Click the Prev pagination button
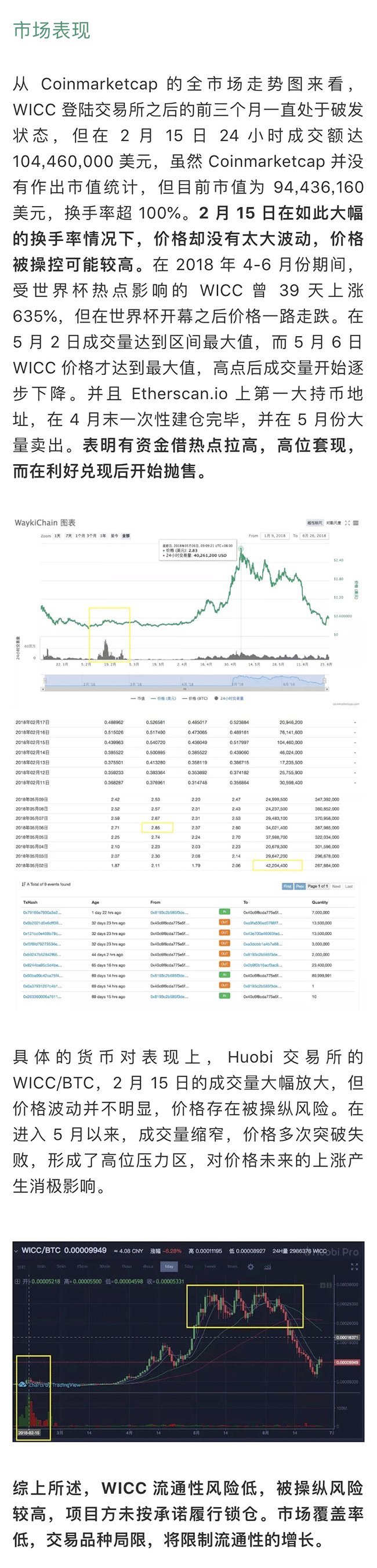The width and height of the screenshot is (377, 1568). pos(300,886)
